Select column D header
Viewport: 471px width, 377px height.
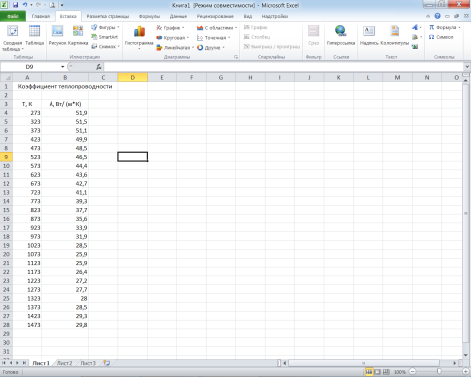[133, 77]
